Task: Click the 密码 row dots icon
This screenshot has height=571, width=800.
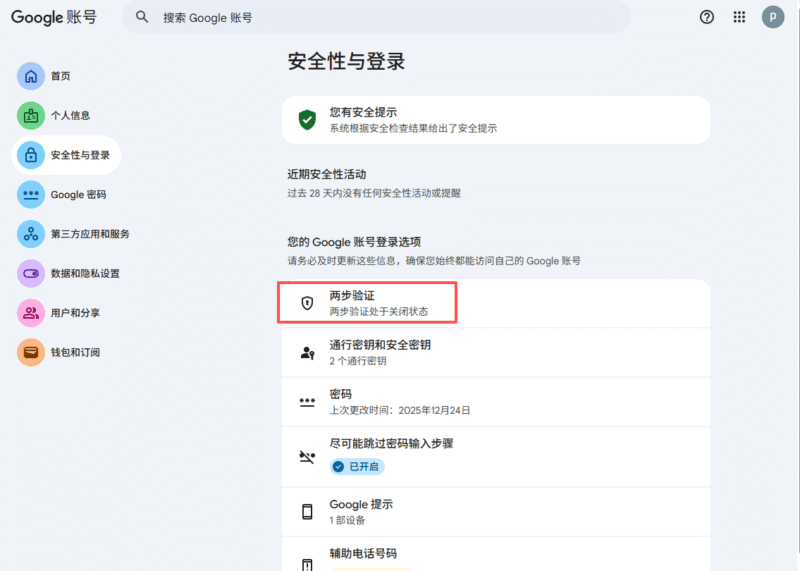Action: pos(307,402)
